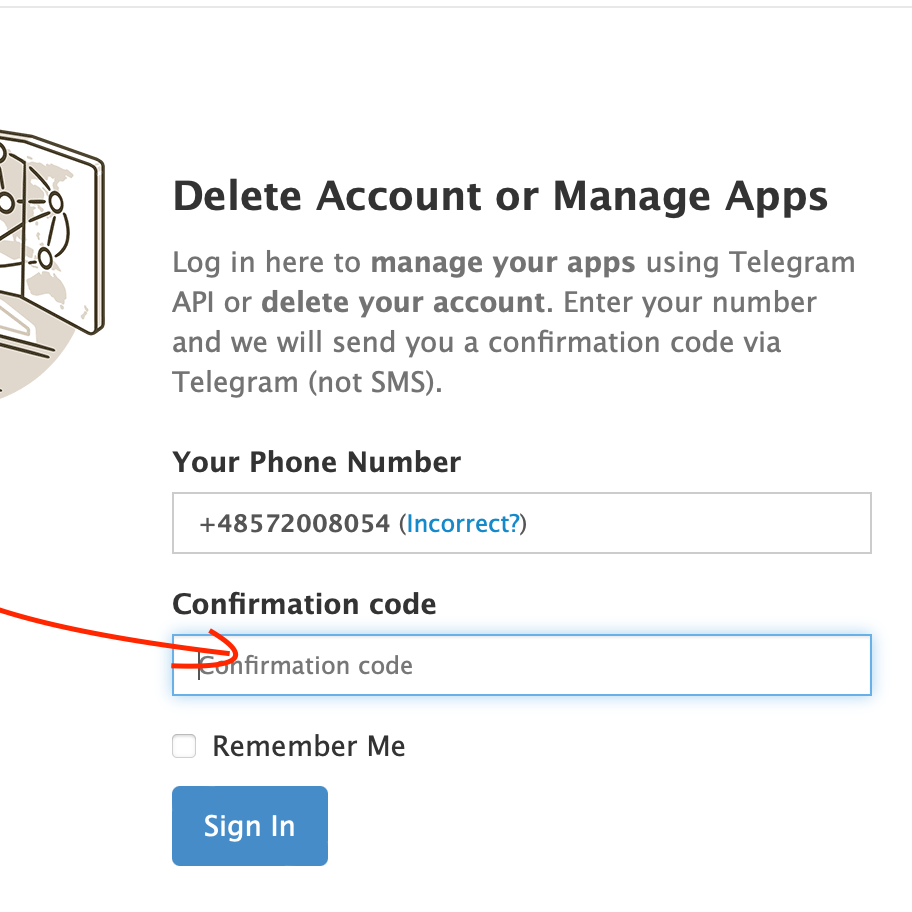Click the "Incorrect?" link
The image size is (912, 912).
[x=463, y=523]
